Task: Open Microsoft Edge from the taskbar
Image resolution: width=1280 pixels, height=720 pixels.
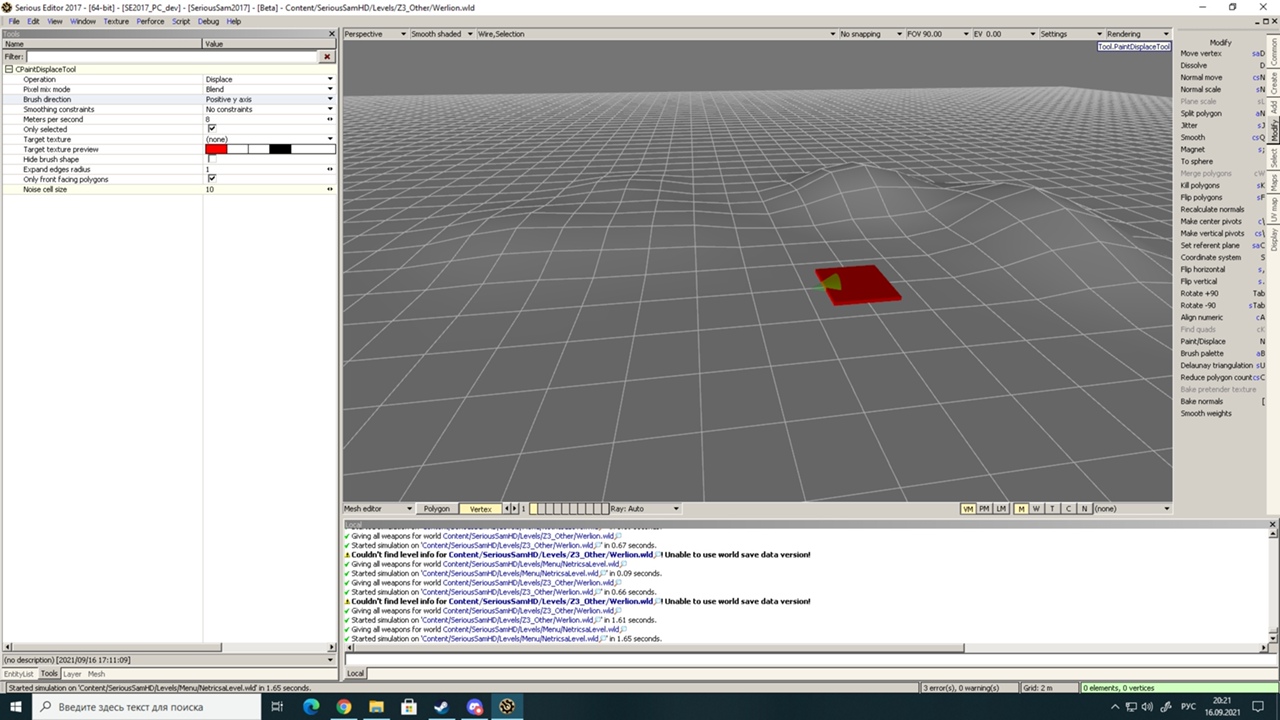Action: 310,706
